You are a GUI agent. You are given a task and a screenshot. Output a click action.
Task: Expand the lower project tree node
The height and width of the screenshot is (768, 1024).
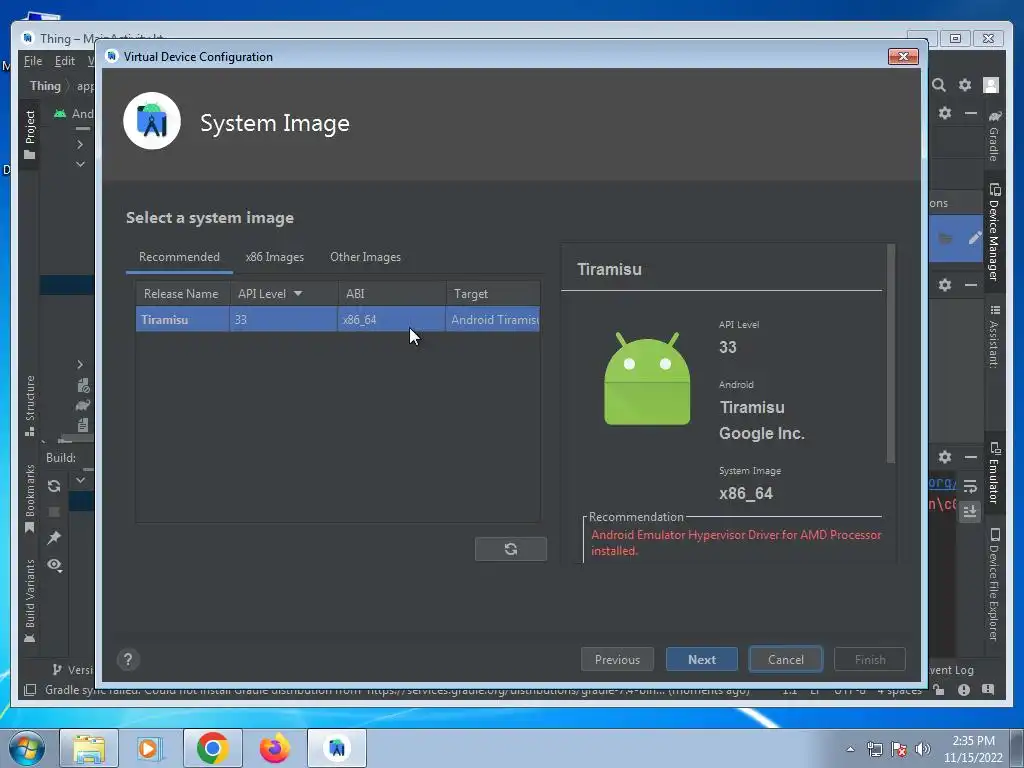pos(80,364)
